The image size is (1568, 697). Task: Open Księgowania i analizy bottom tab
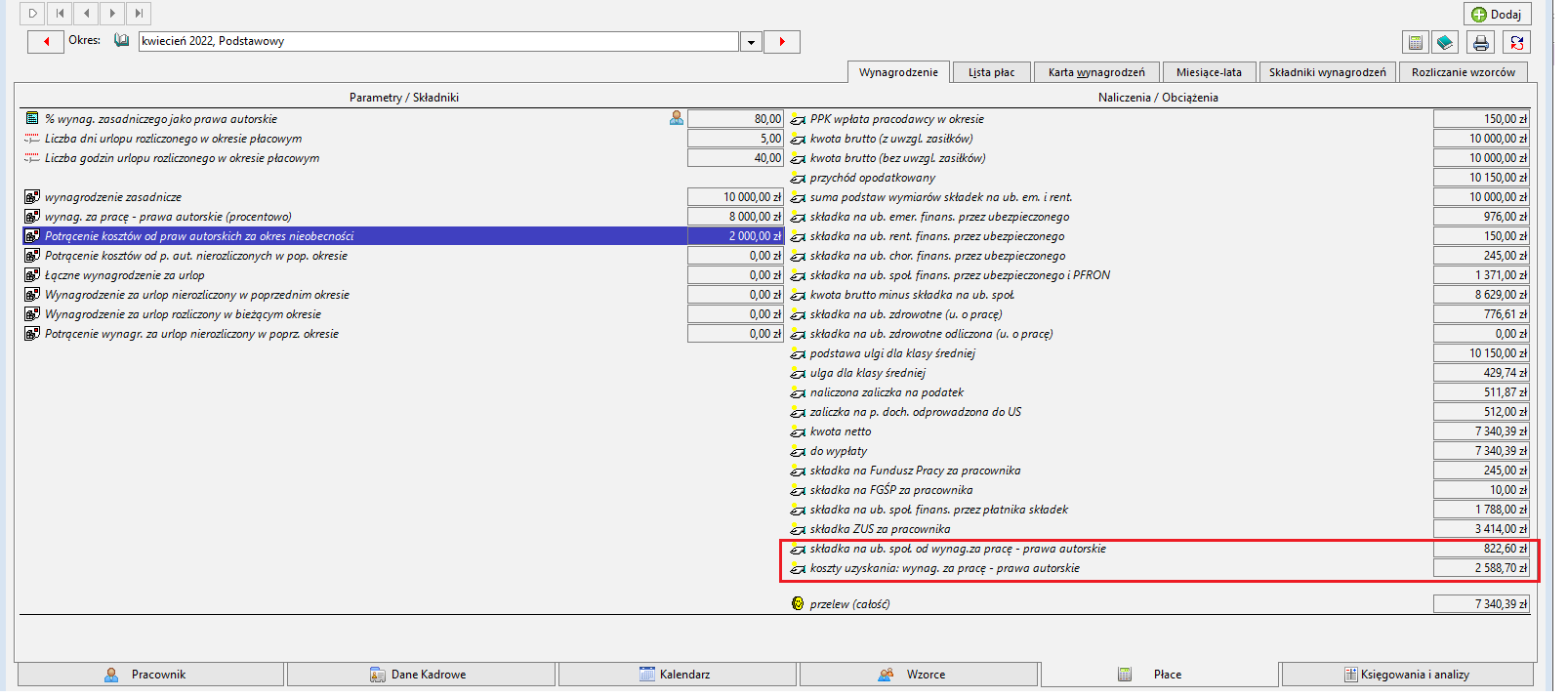1407,675
